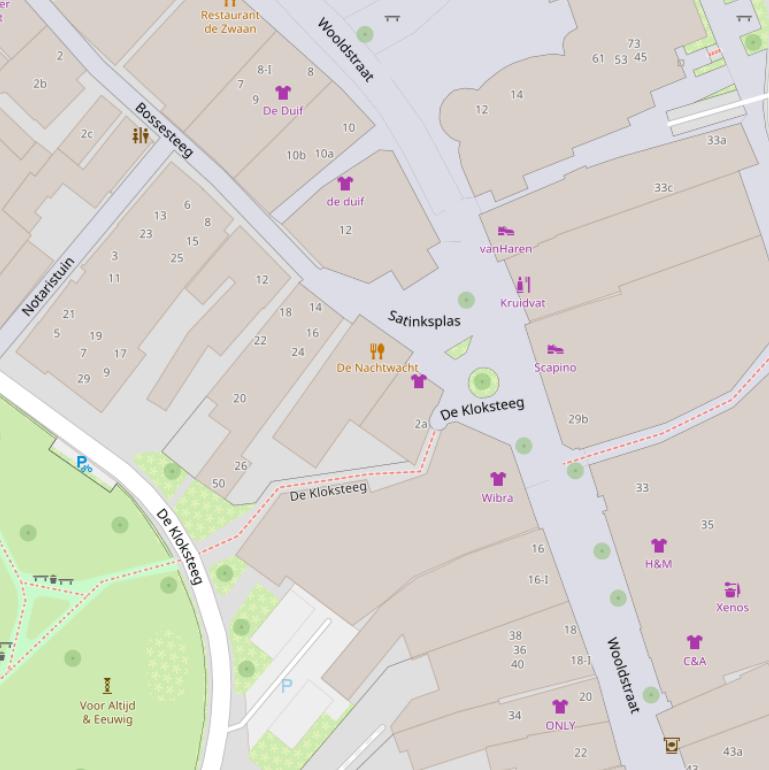The image size is (769, 770).
Task: Open the H&M clothing store marker
Action: (x=659, y=546)
